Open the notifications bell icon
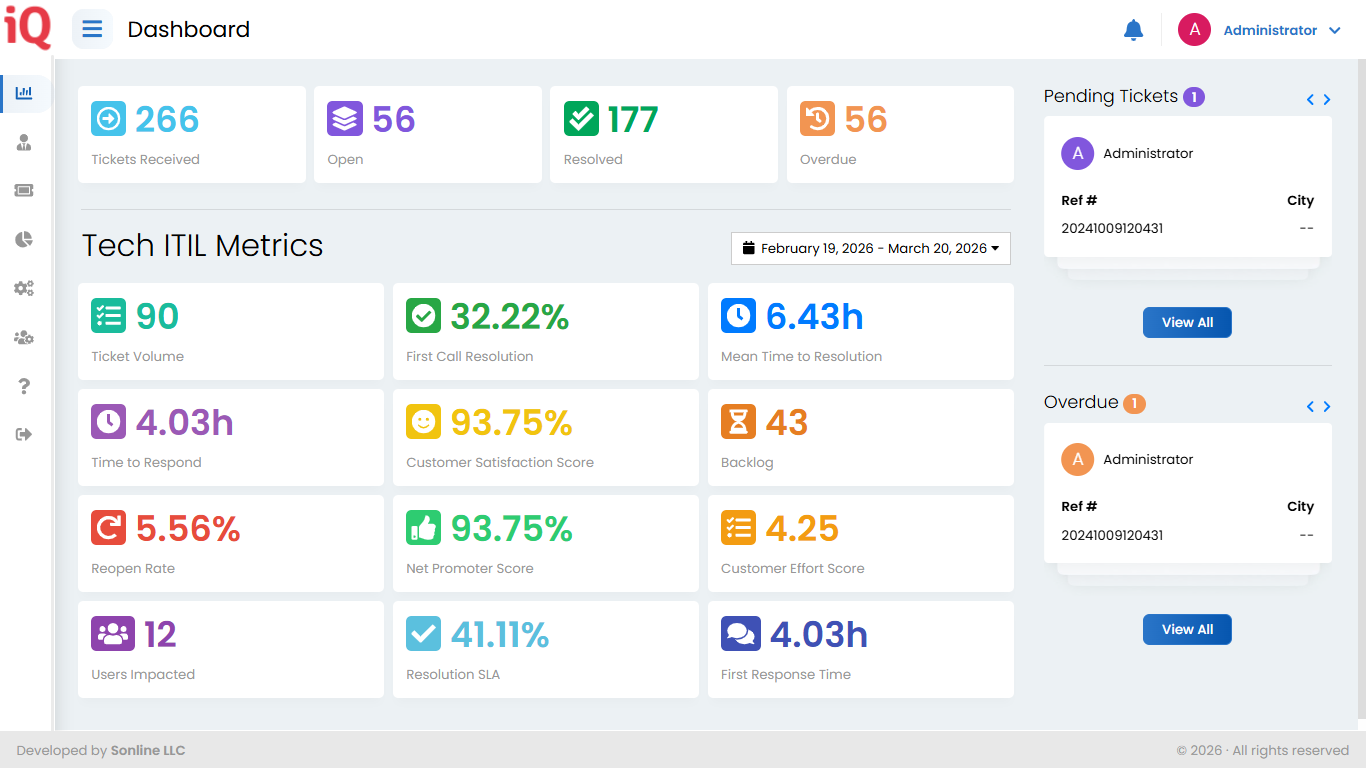 tap(1133, 30)
